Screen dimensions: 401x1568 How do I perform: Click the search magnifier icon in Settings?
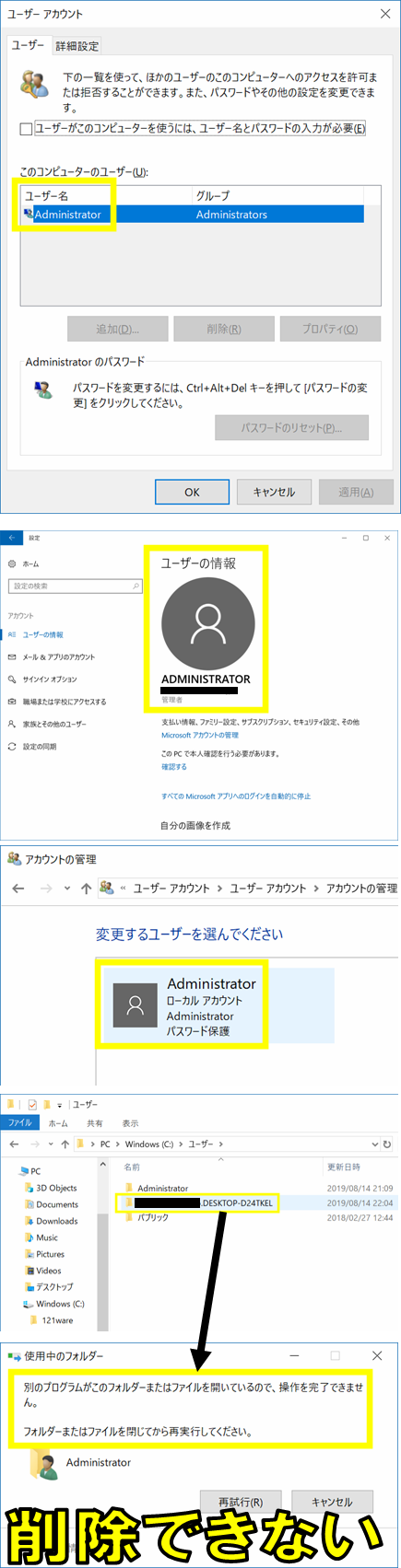tap(136, 586)
